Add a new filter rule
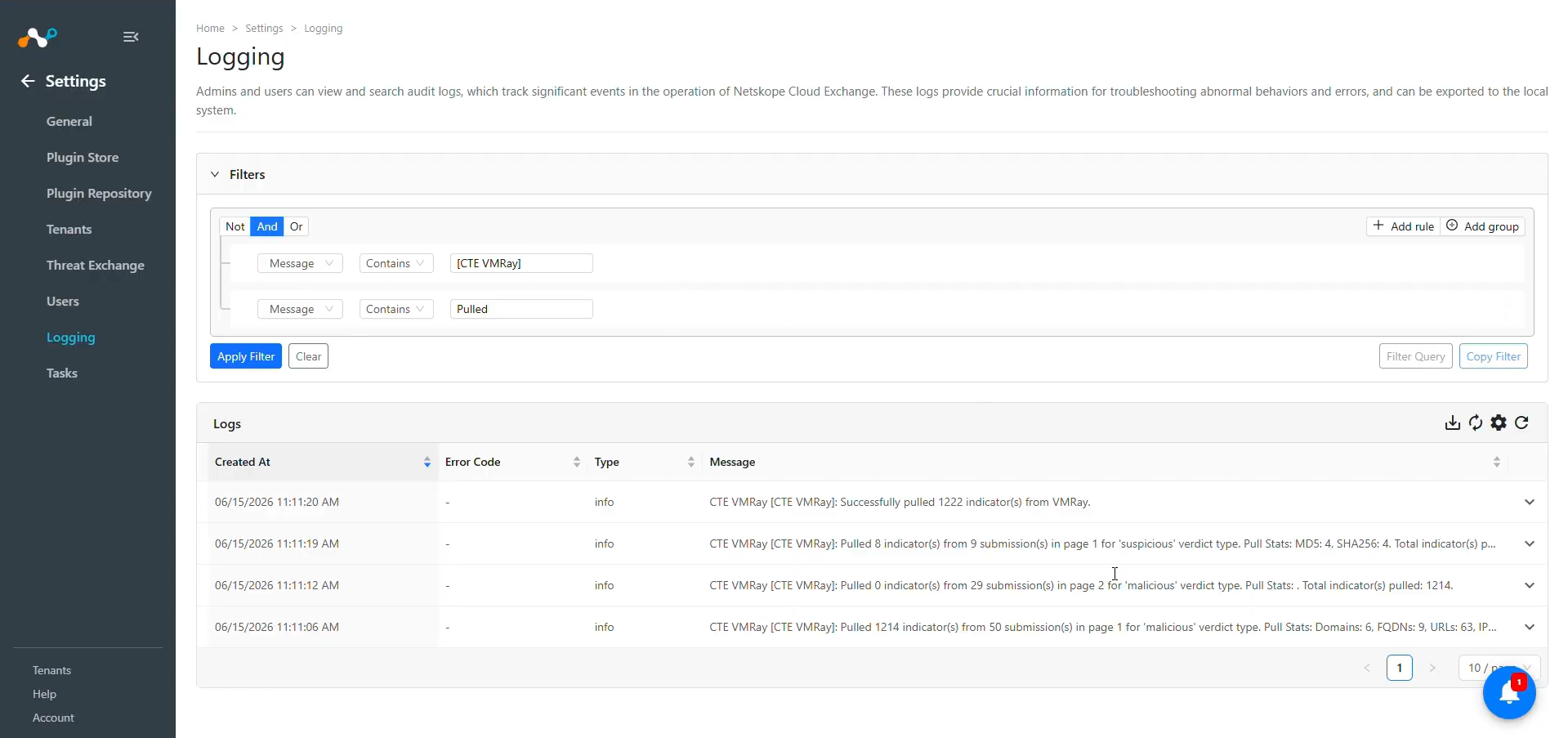1568x738 pixels. [1403, 226]
